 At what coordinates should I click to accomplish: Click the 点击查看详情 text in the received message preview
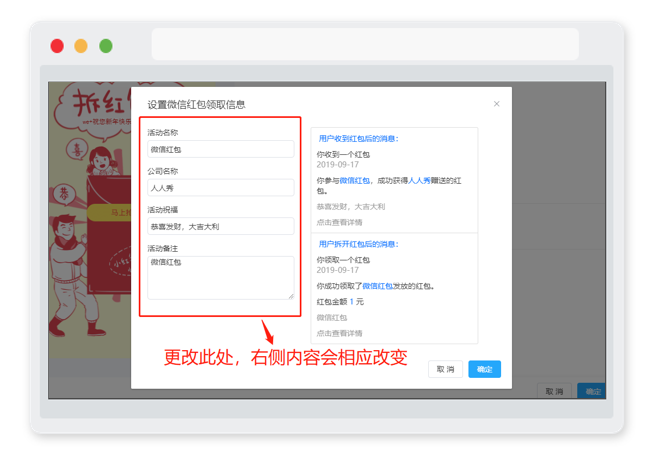(x=339, y=222)
